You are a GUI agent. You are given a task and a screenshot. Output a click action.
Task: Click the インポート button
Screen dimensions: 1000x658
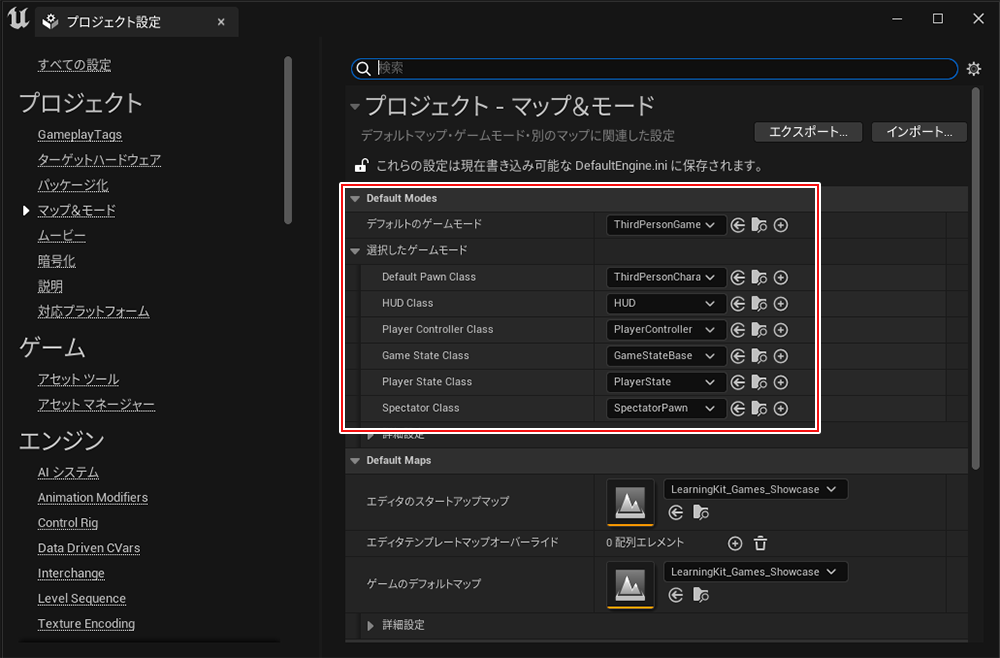pyautogui.click(x=918, y=132)
